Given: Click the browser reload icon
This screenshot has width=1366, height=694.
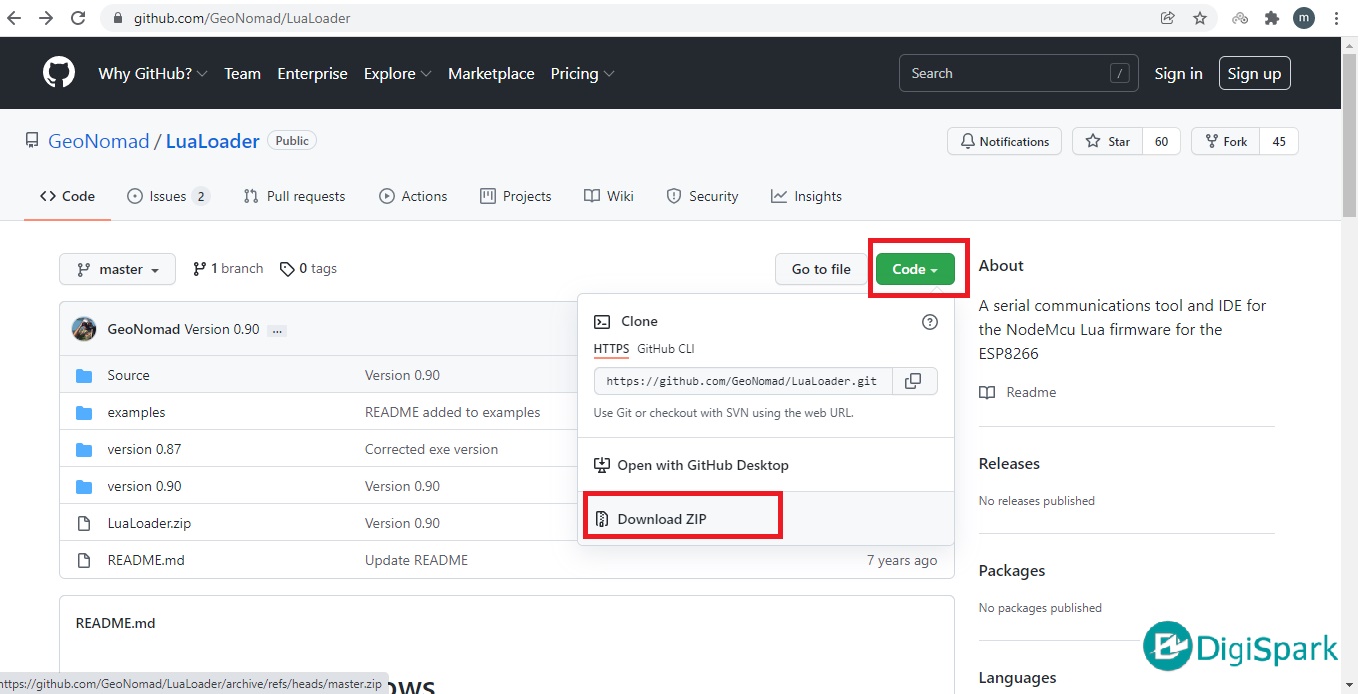Looking at the screenshot, I should tap(78, 18).
